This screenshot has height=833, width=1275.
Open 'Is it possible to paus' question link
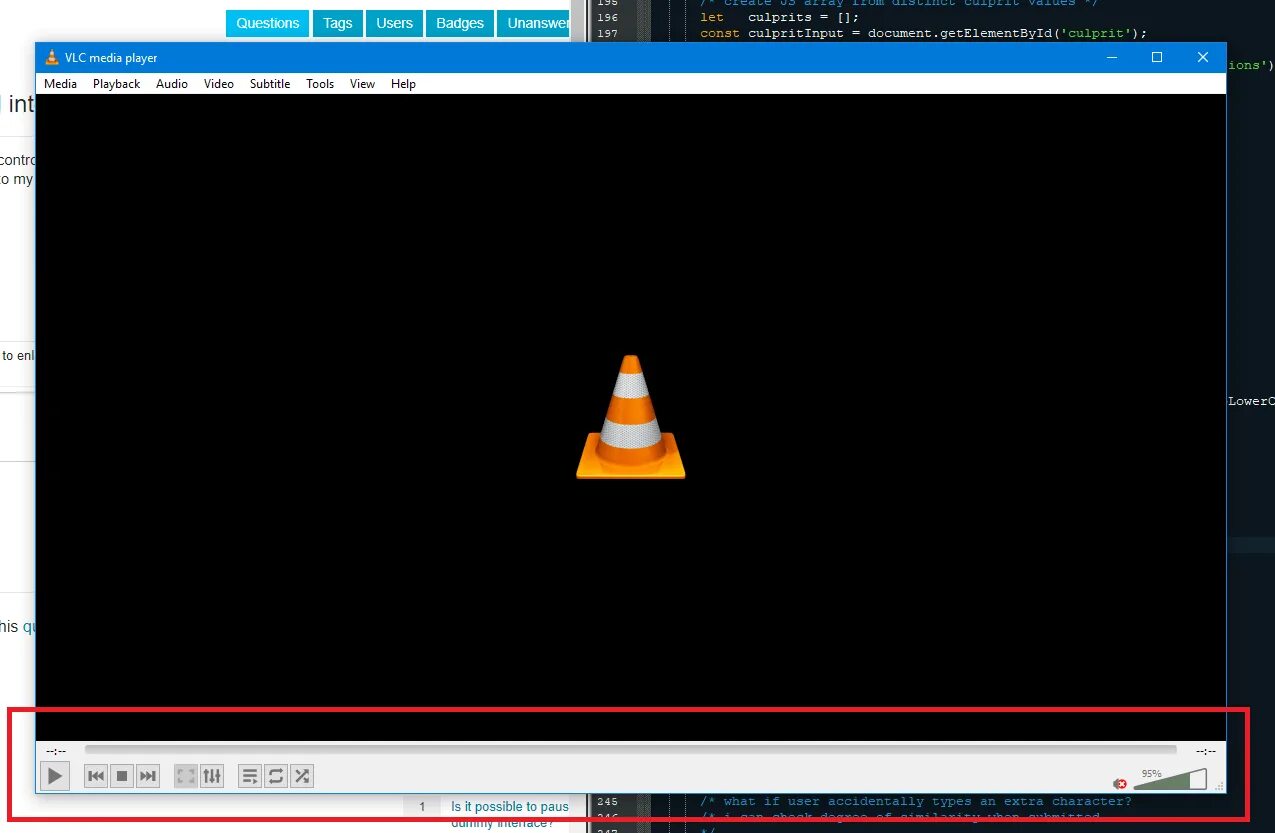[509, 806]
